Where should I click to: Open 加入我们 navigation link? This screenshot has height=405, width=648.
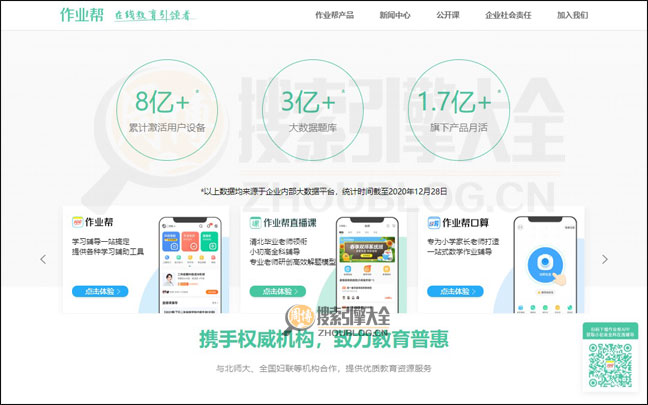click(x=572, y=15)
